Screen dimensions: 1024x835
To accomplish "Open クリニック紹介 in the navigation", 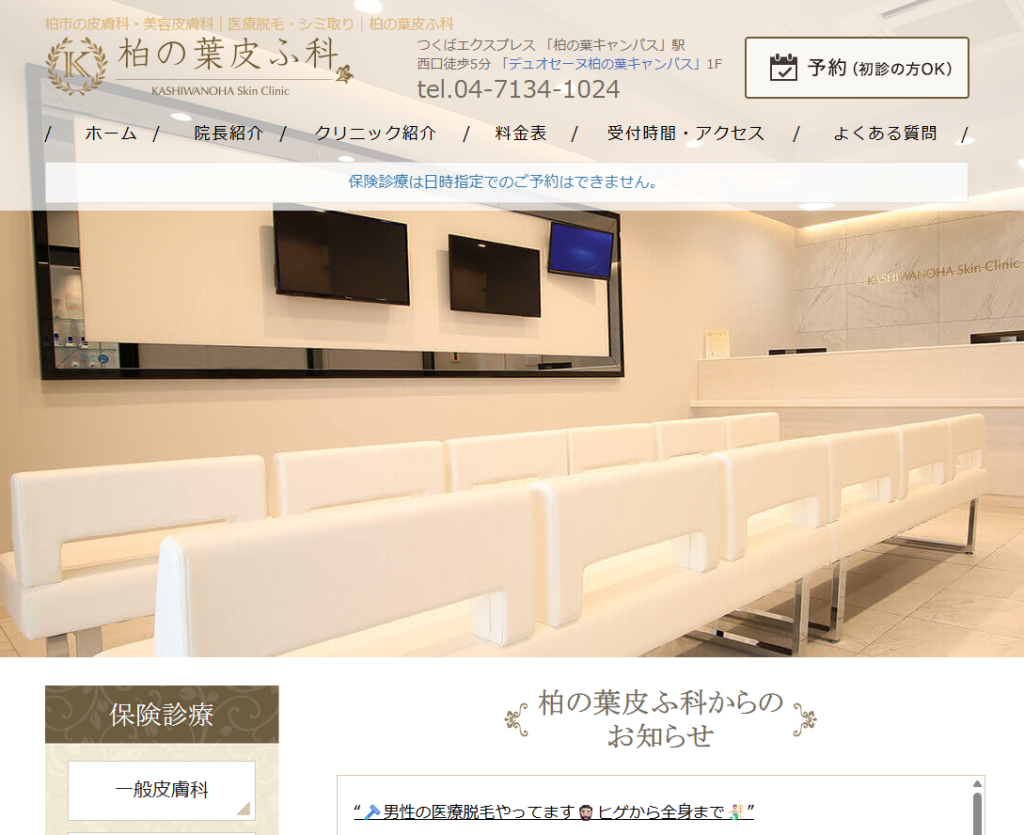I will 375,134.
